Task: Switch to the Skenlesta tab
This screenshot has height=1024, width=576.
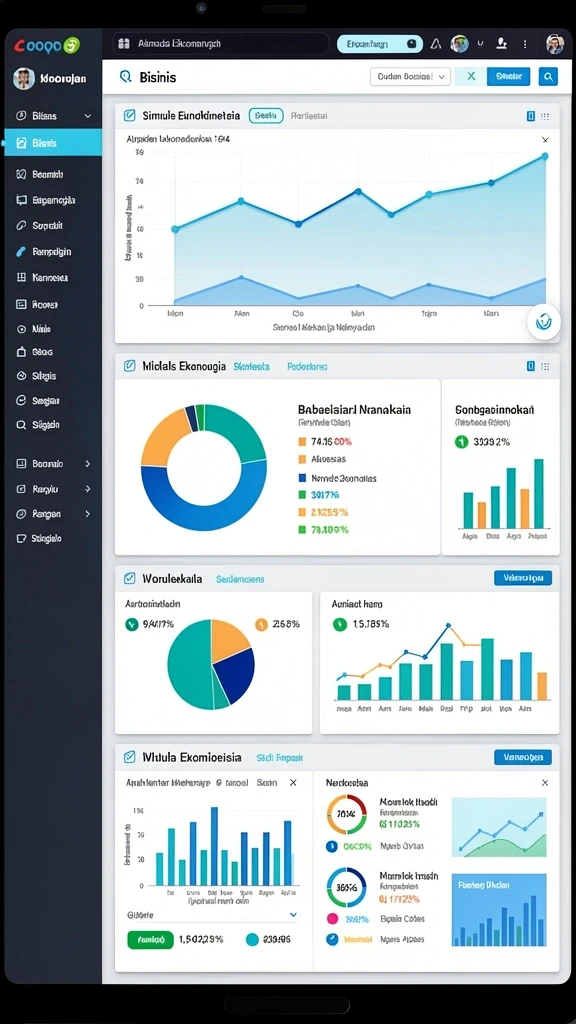Action: pos(251,367)
